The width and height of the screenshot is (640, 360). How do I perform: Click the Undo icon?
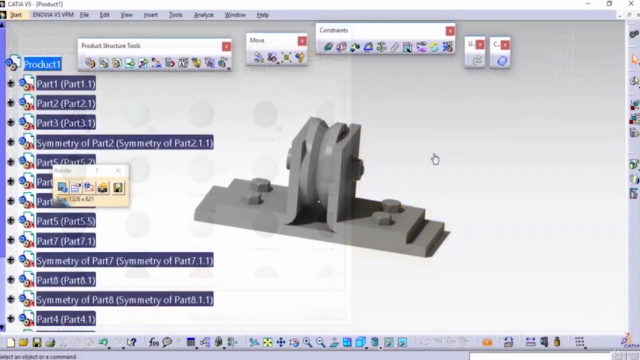pyautogui.click(x=103, y=342)
